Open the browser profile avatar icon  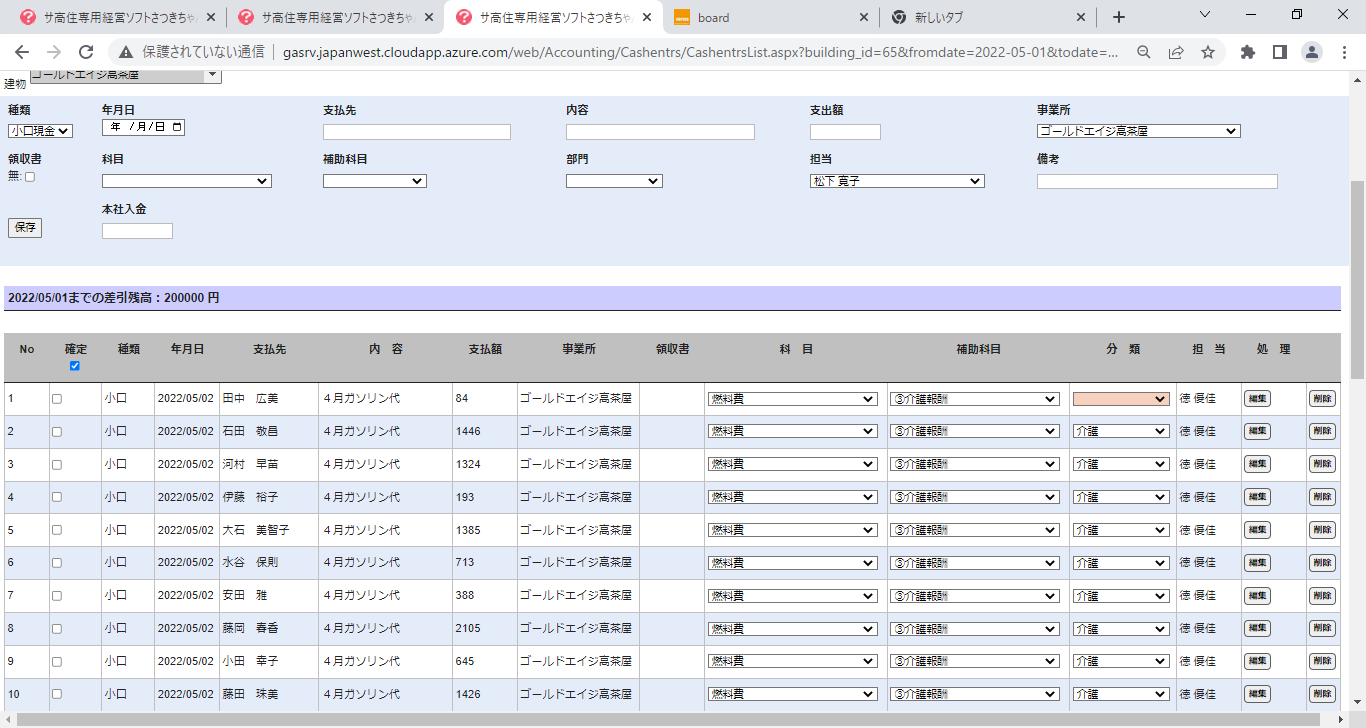tap(1312, 52)
